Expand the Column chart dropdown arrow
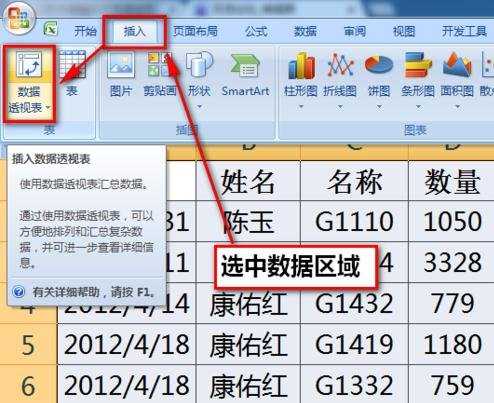Viewport: 494px width, 403px height. [301, 107]
